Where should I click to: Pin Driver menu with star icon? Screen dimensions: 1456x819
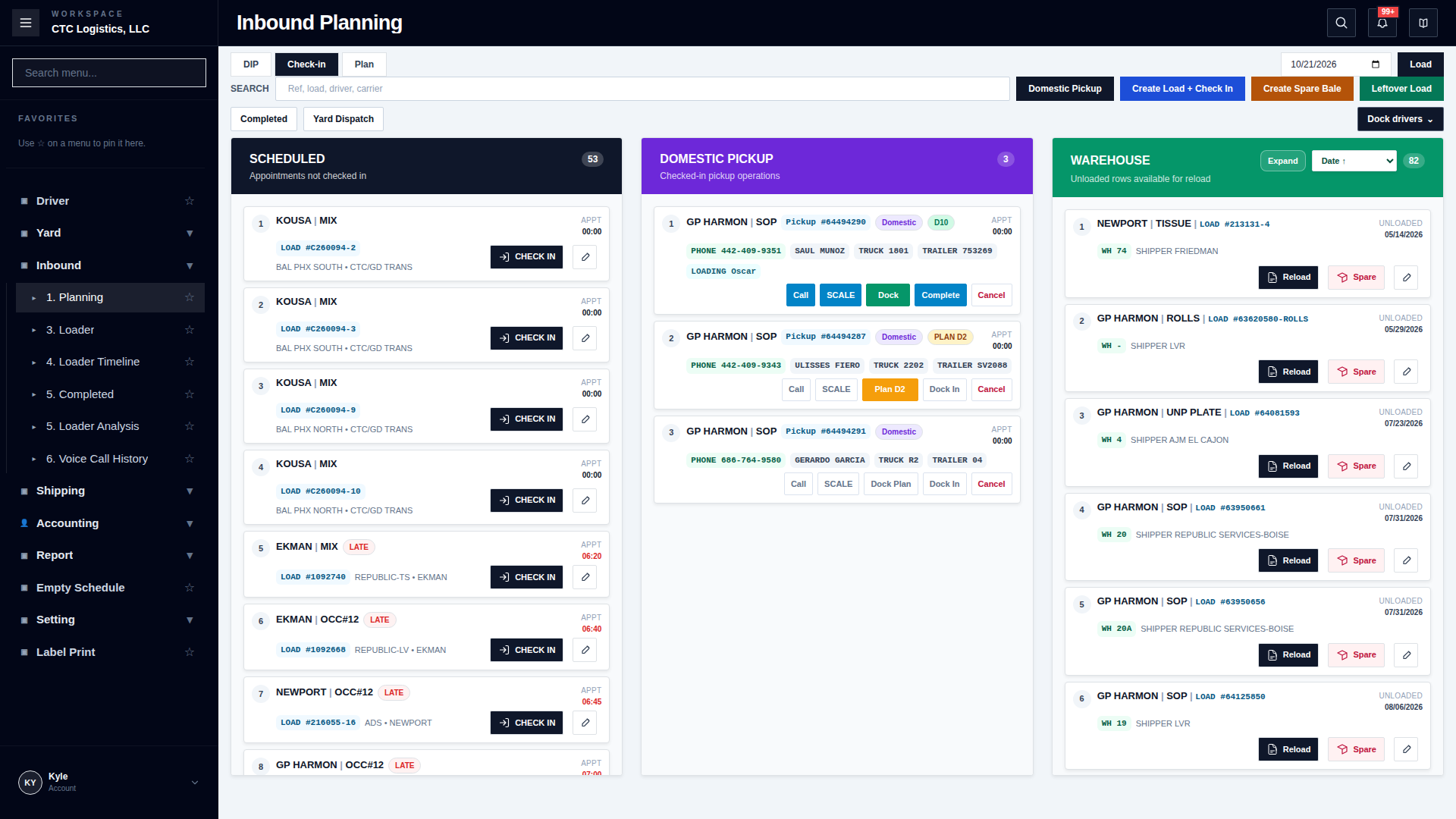(x=190, y=201)
